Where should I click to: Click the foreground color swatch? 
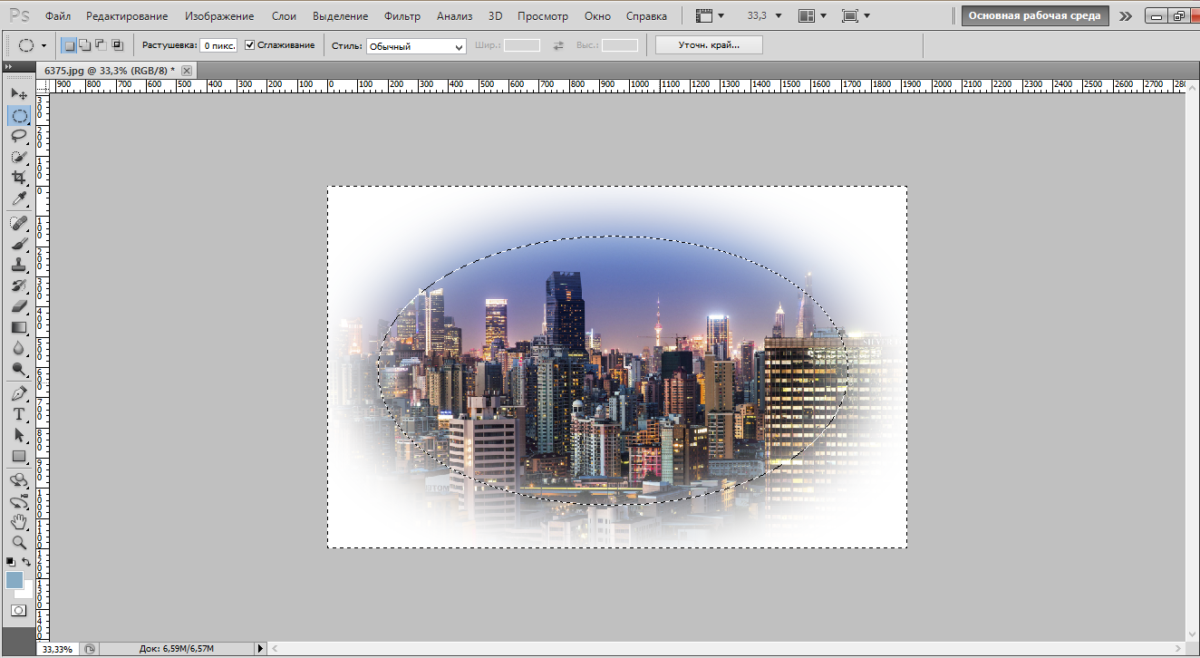(14, 580)
